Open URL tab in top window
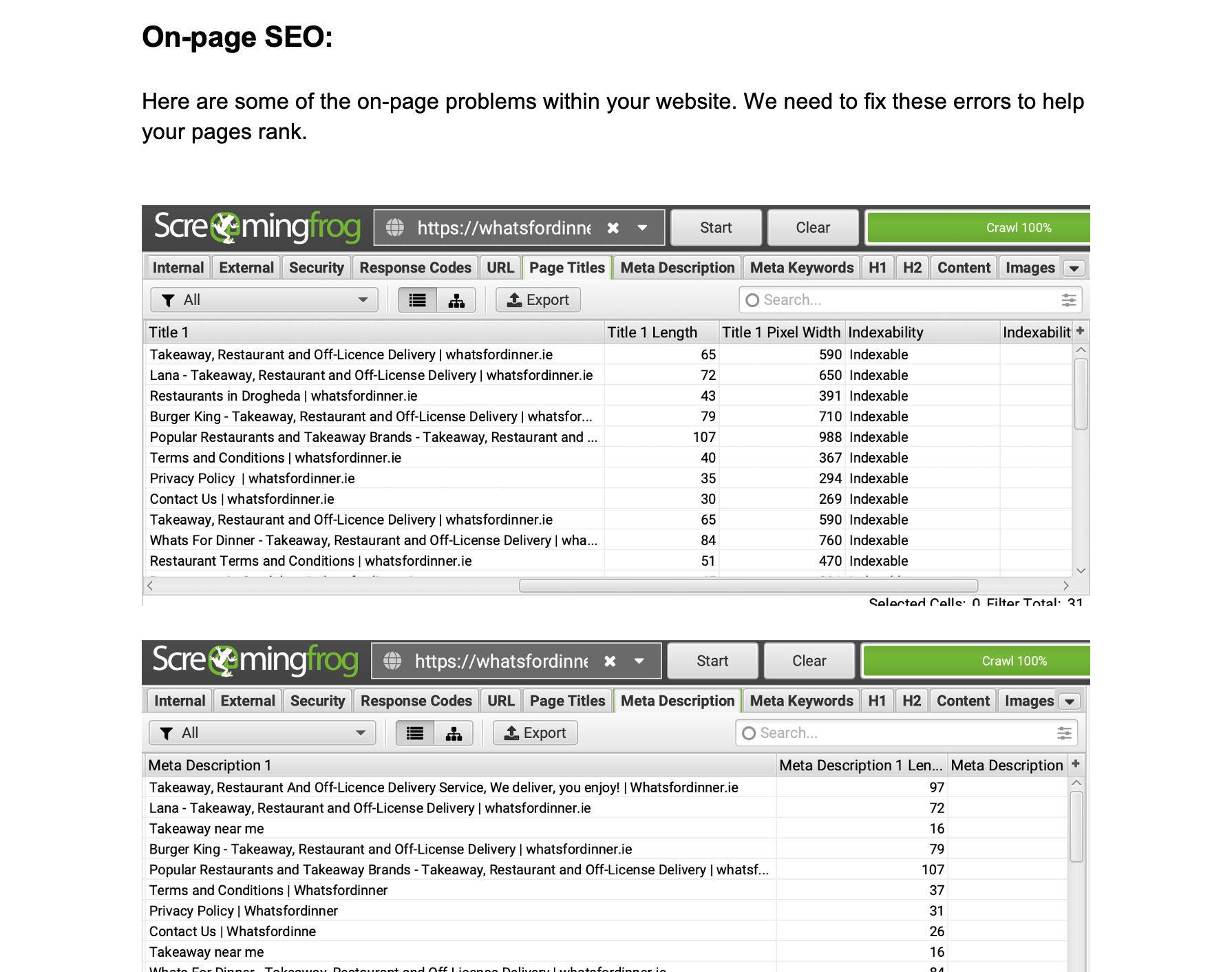1232x972 pixels. coord(500,268)
